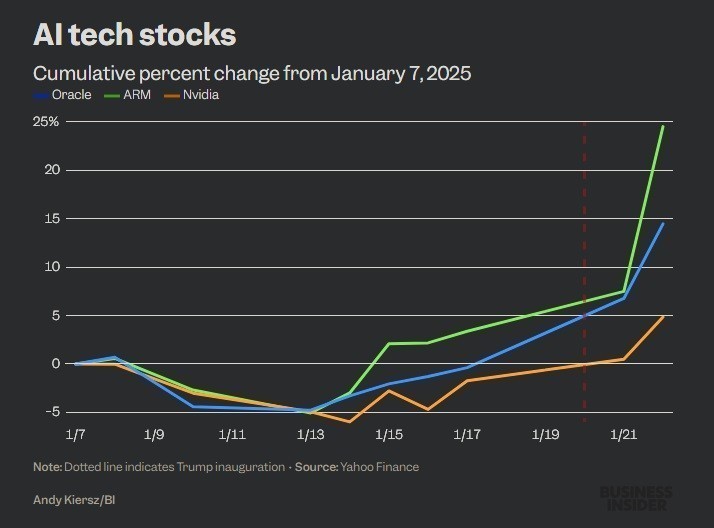Select the Oracle legend label

click(x=70, y=95)
